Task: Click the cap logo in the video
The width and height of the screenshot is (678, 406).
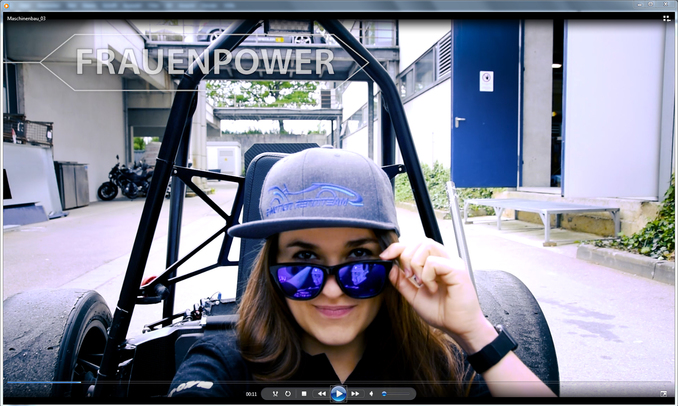Action: 313,197
